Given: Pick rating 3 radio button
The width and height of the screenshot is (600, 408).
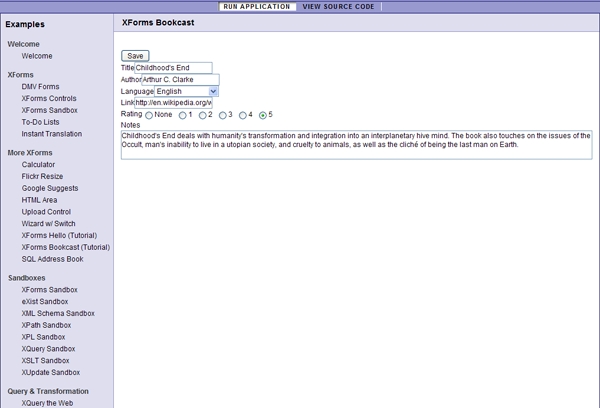Looking at the screenshot, I should click(222, 115).
